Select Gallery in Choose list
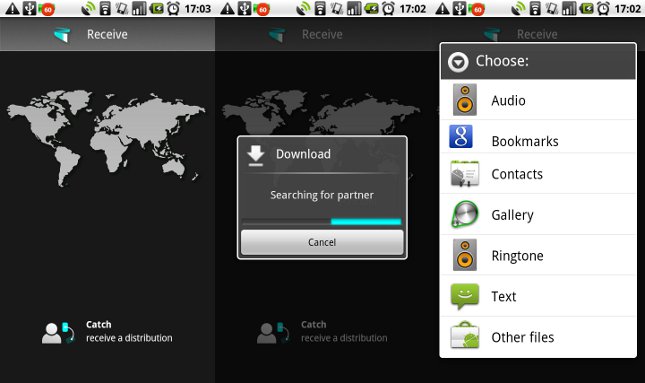645x383 pixels. (x=538, y=214)
